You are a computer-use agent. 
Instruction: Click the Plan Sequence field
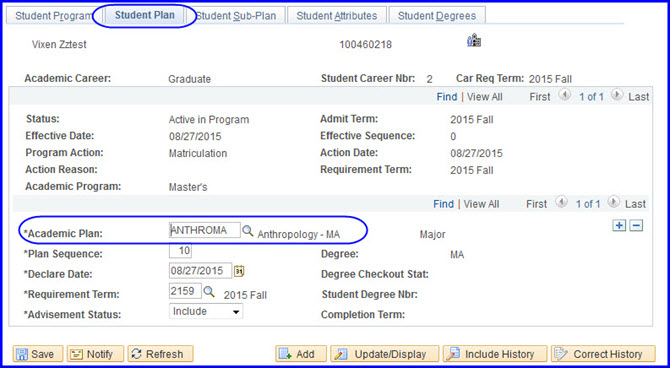tap(180, 250)
